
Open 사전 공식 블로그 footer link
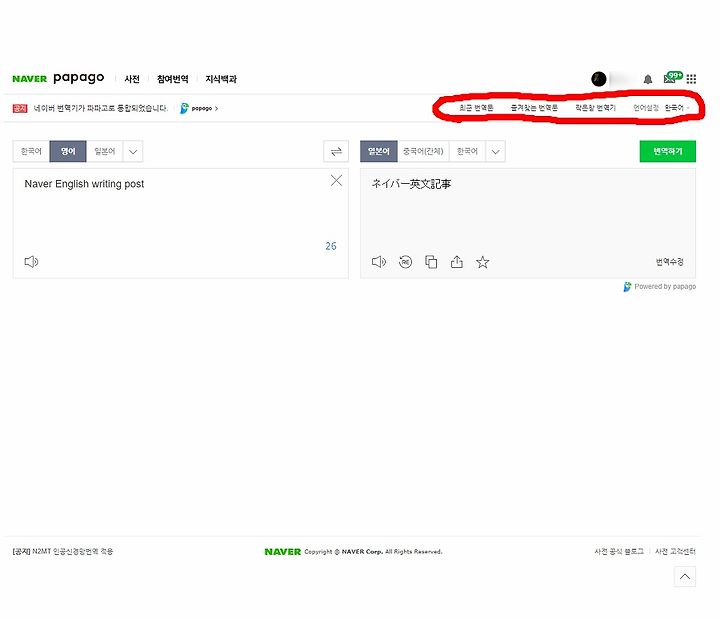click(x=619, y=551)
